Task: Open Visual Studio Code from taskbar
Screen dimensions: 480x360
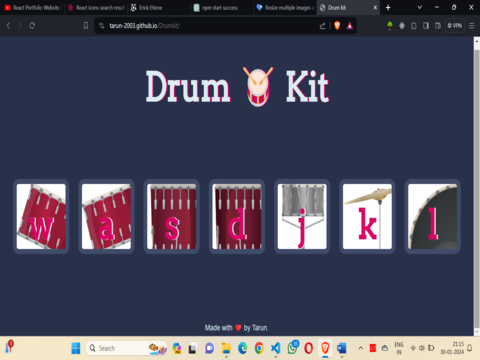Action: click(276, 348)
